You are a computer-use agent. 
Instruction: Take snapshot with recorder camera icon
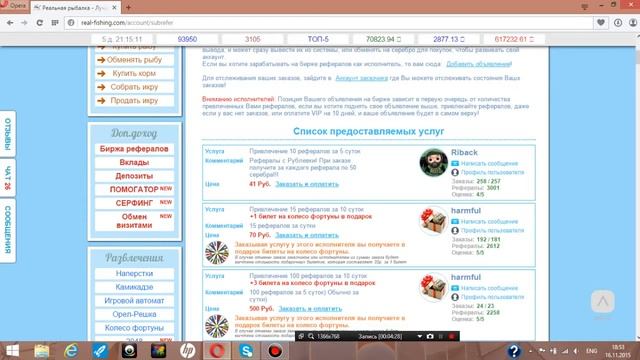tap(430, 336)
